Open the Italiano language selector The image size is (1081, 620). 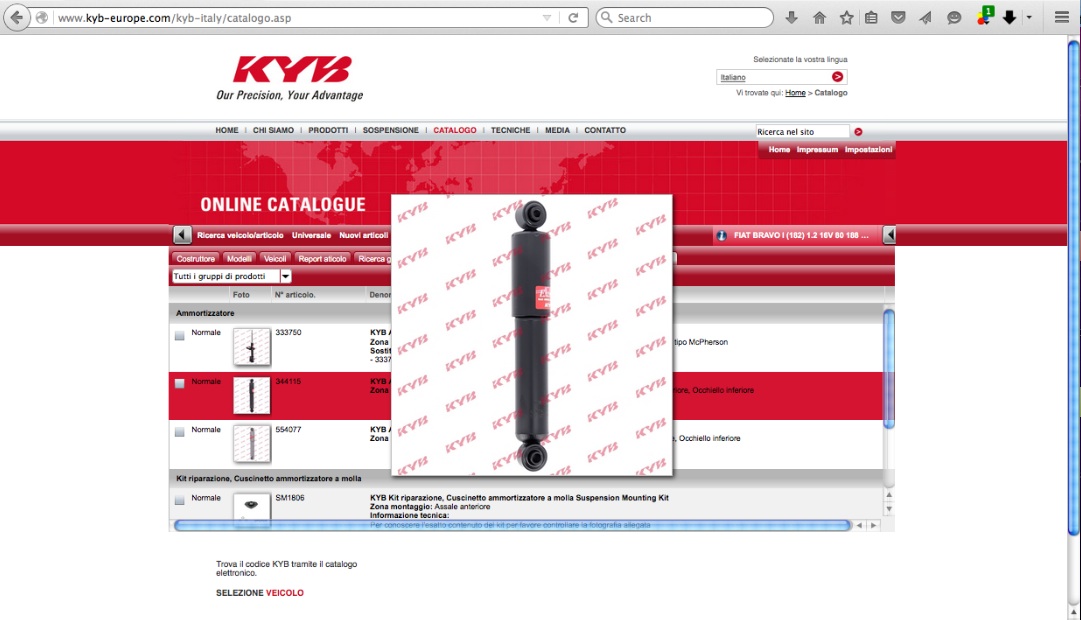(781, 77)
